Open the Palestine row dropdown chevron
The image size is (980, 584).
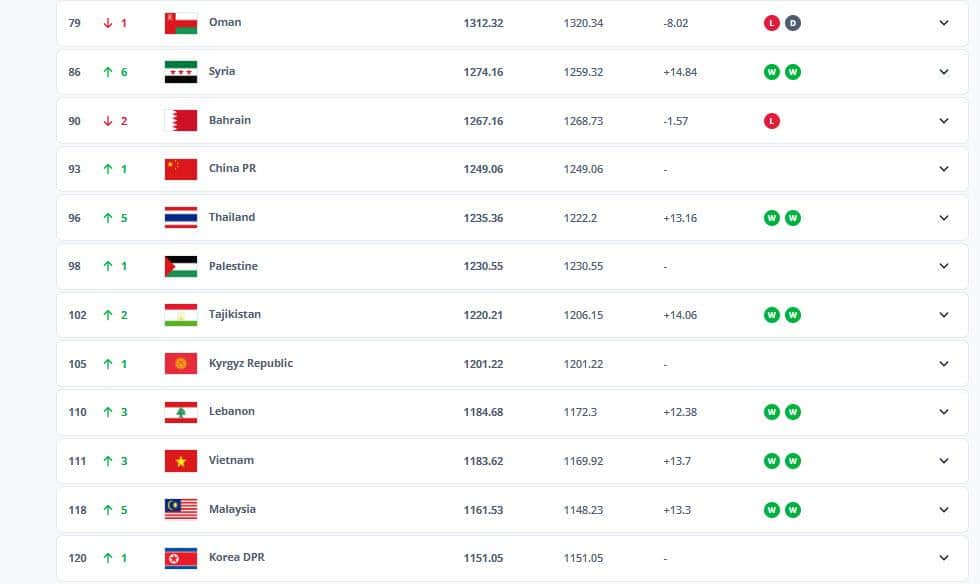coord(943,266)
